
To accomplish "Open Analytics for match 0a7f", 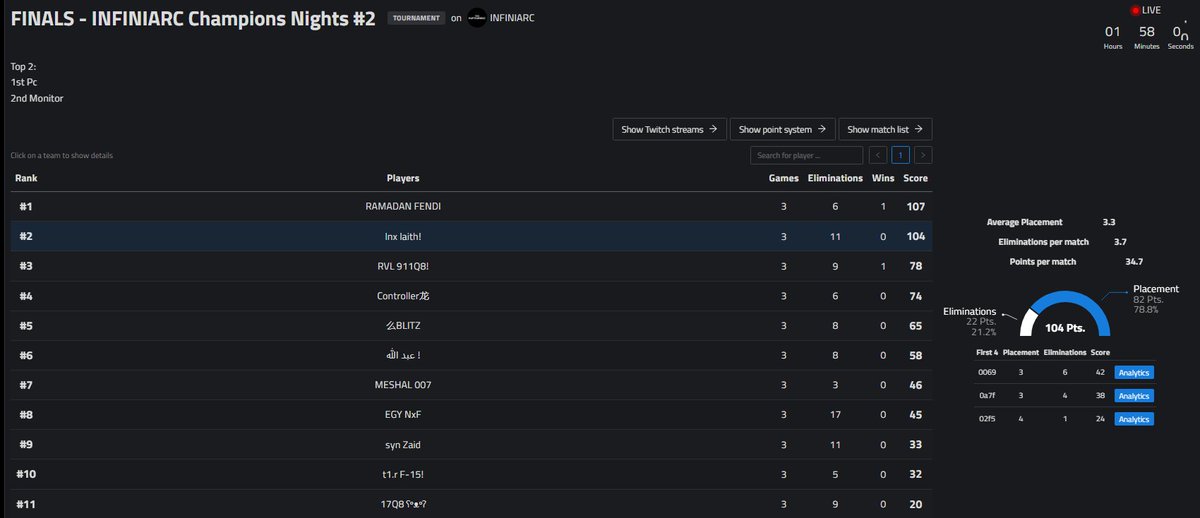I will tap(1134, 395).
